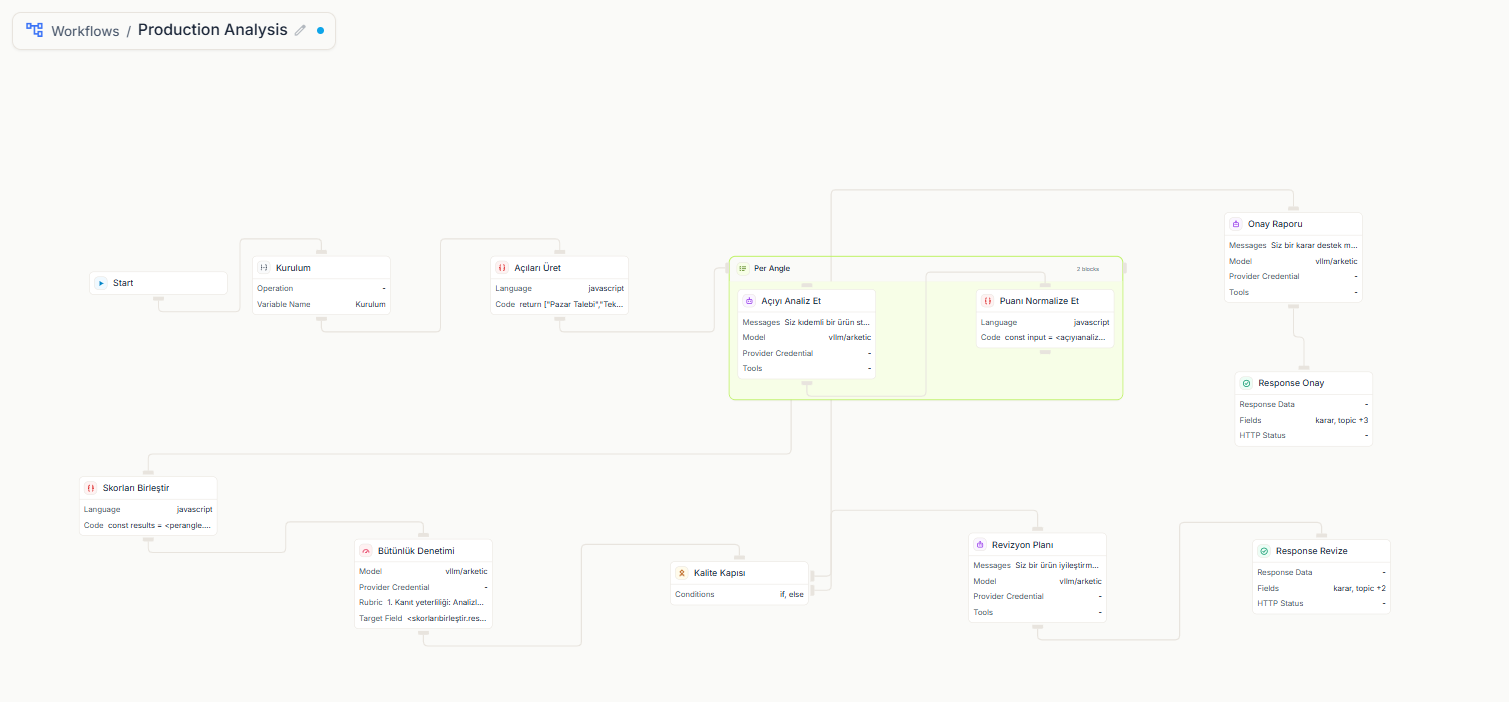The width and height of the screenshot is (1509, 702).
Task: Click the Operation row in Kurulum node
Action: pos(321,288)
